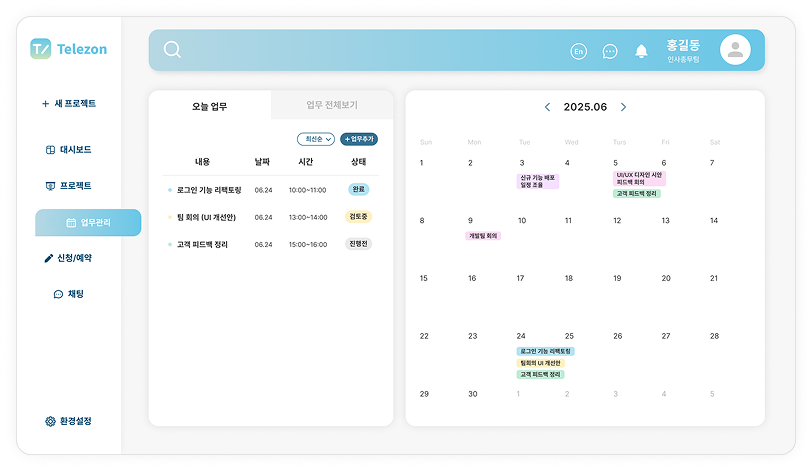
Task: Switch language with the En icon
Action: pyautogui.click(x=578, y=51)
